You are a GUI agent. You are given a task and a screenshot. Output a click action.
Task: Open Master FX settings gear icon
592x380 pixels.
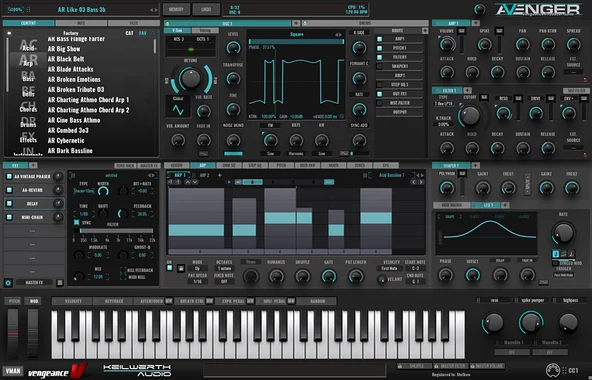(x=8, y=283)
